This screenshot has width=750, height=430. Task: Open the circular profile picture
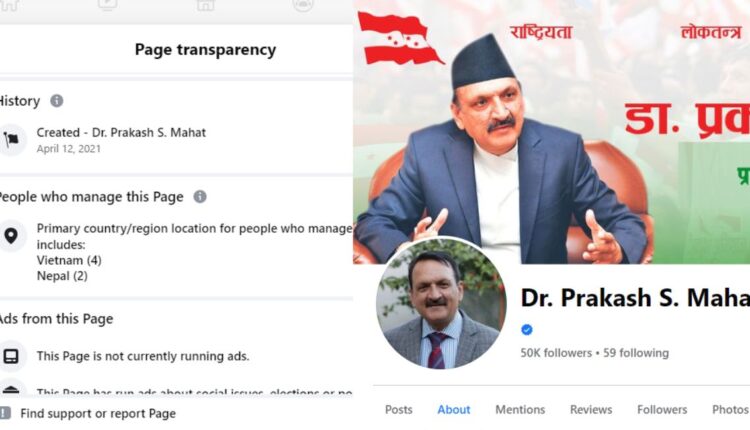441,304
